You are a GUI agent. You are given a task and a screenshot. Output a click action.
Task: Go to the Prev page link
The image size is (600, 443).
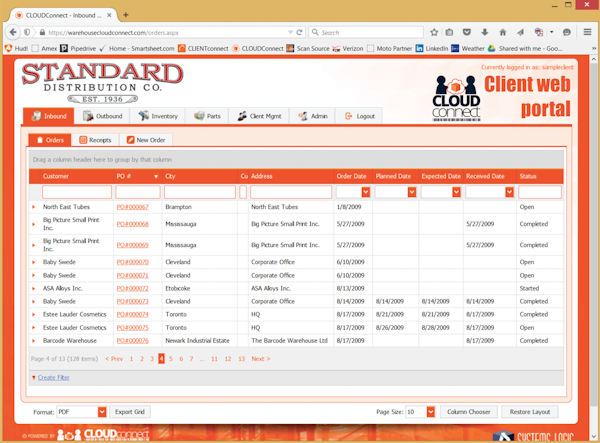114,359
